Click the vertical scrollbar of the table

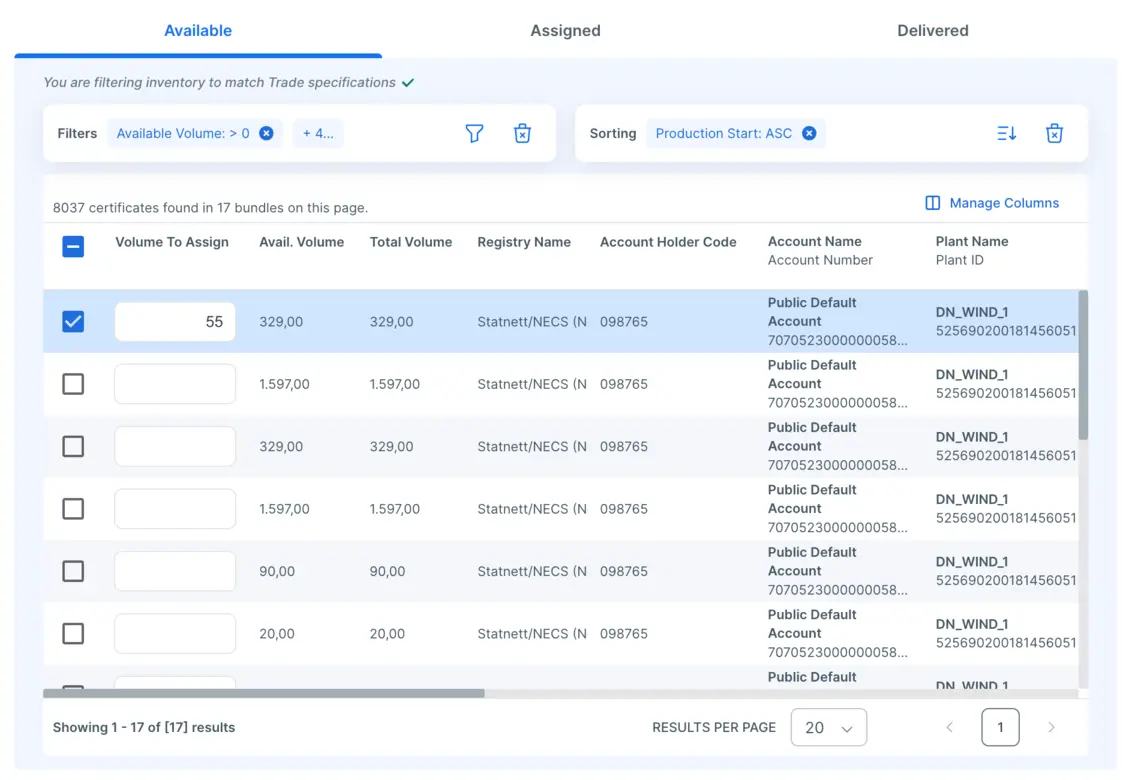[x=1083, y=365]
